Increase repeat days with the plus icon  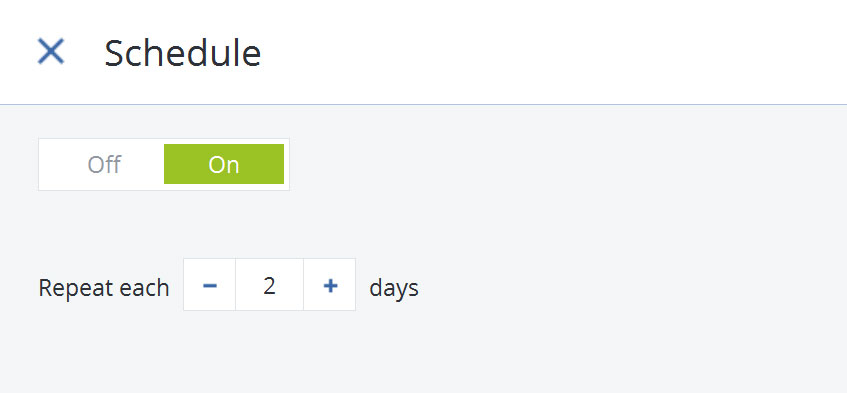point(330,284)
